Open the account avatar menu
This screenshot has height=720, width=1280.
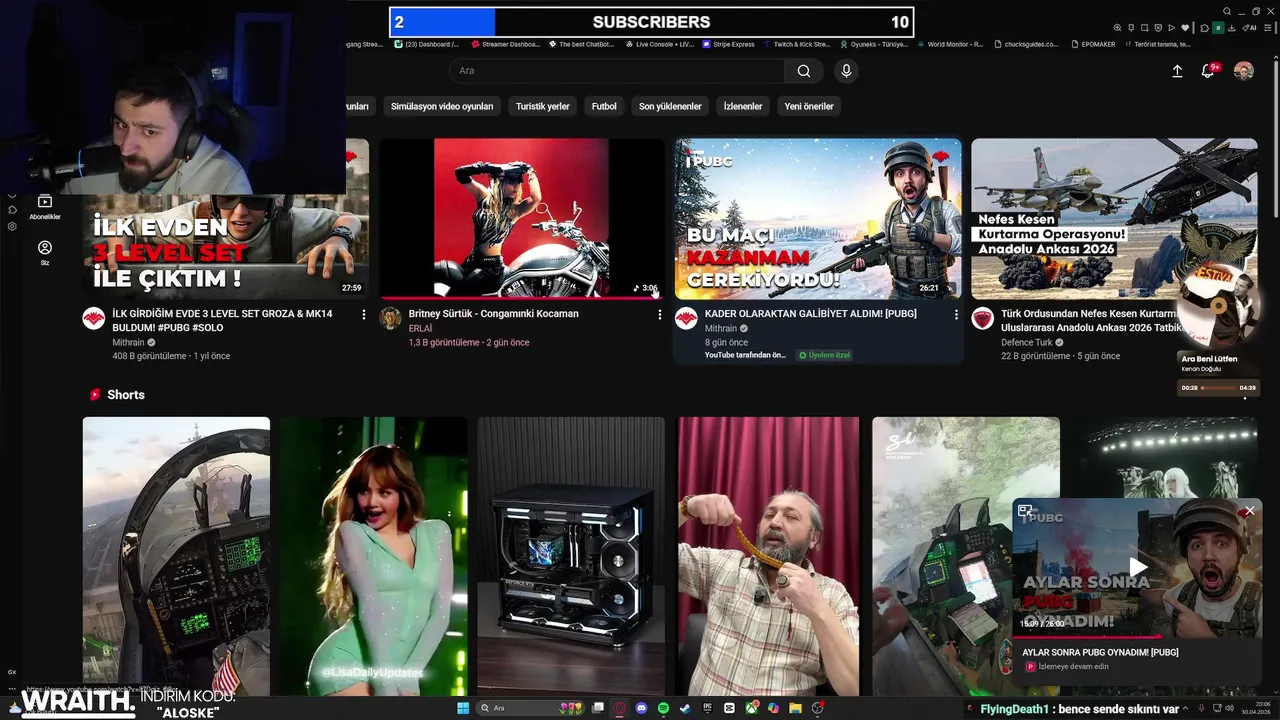(x=1244, y=71)
